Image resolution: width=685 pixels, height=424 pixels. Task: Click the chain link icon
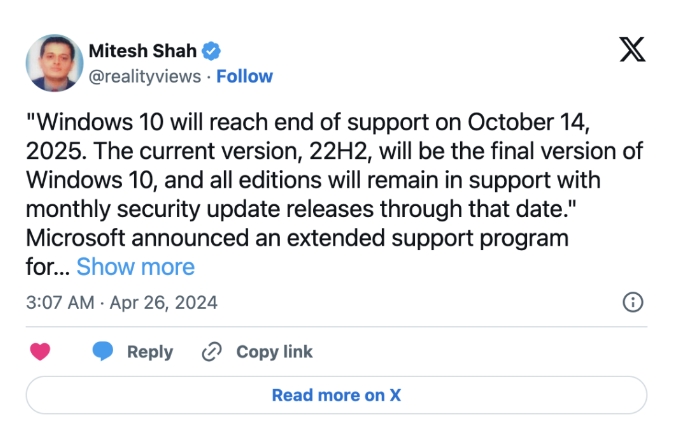click(211, 352)
